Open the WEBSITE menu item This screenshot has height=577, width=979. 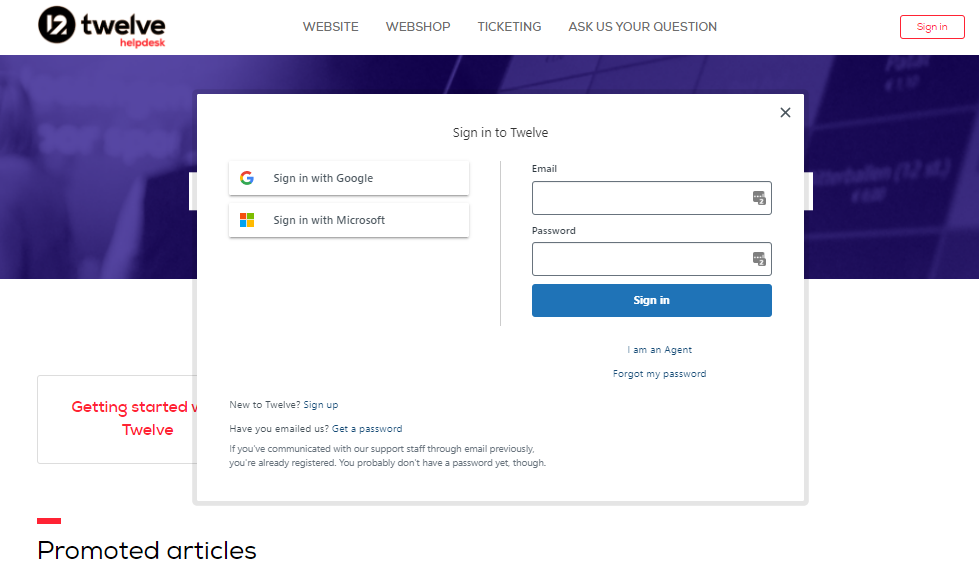(x=330, y=27)
